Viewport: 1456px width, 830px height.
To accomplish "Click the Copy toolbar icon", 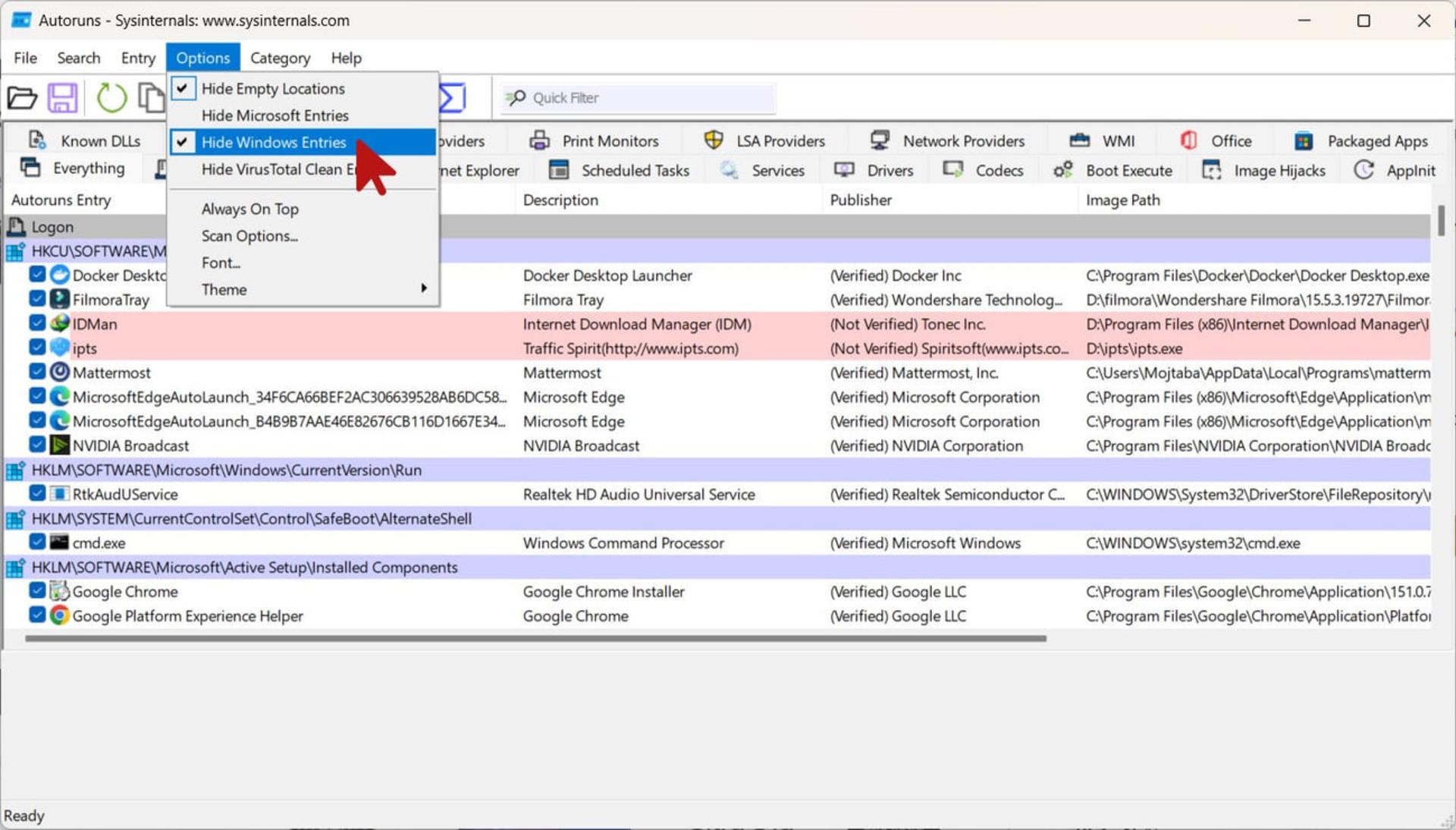I will point(152,98).
